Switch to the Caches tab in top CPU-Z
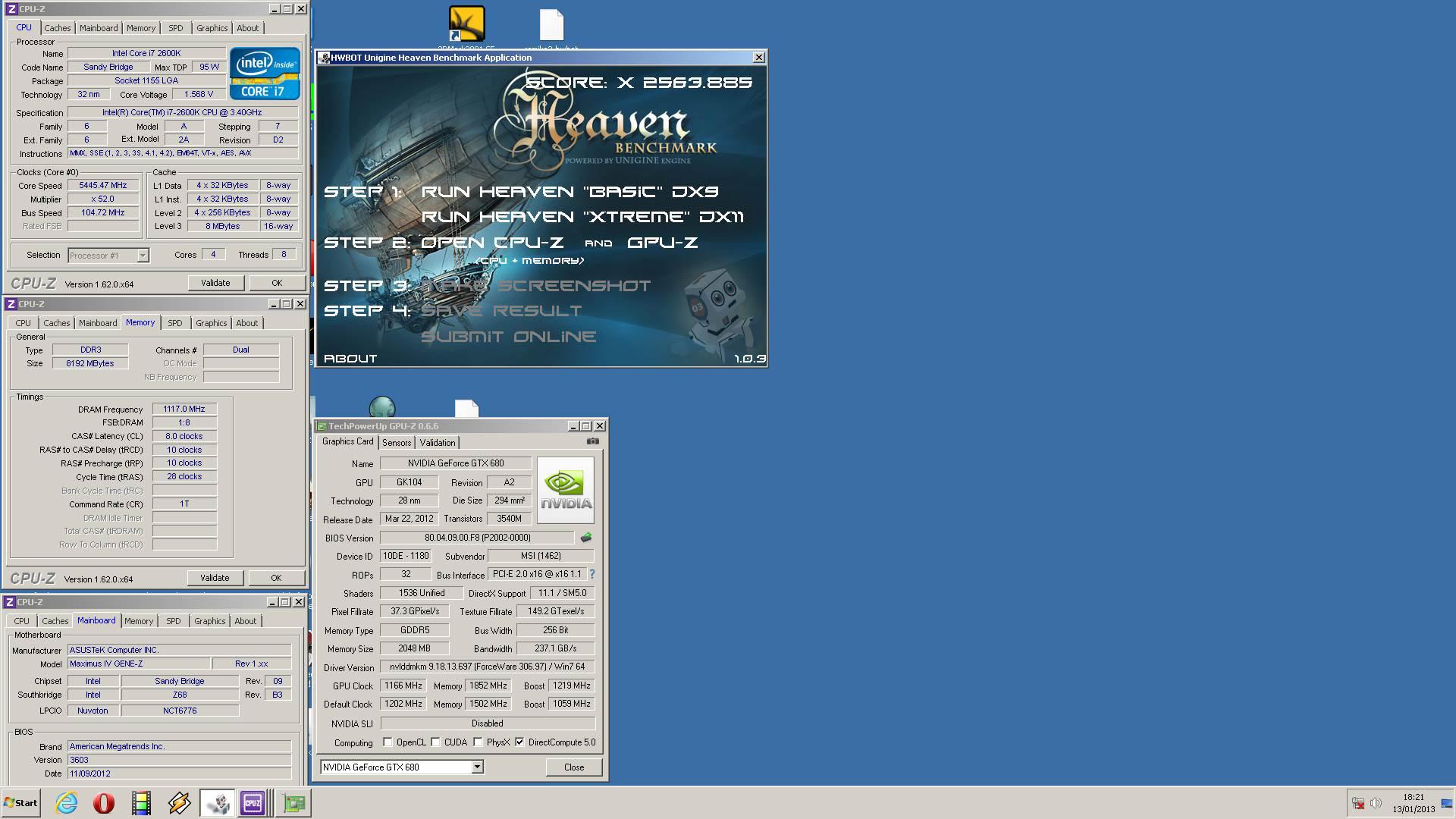 [x=57, y=28]
